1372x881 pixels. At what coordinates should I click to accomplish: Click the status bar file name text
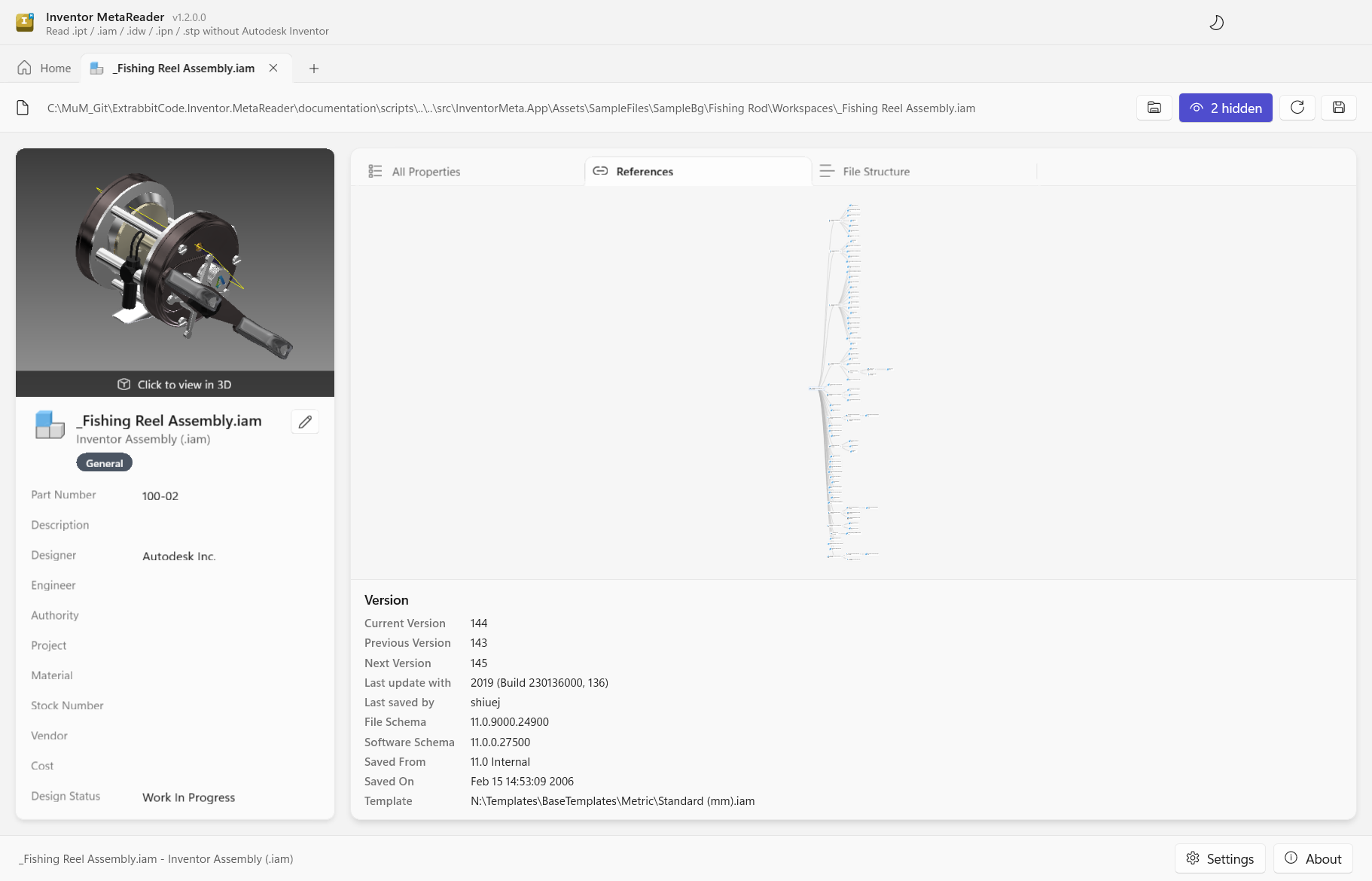tap(156, 858)
